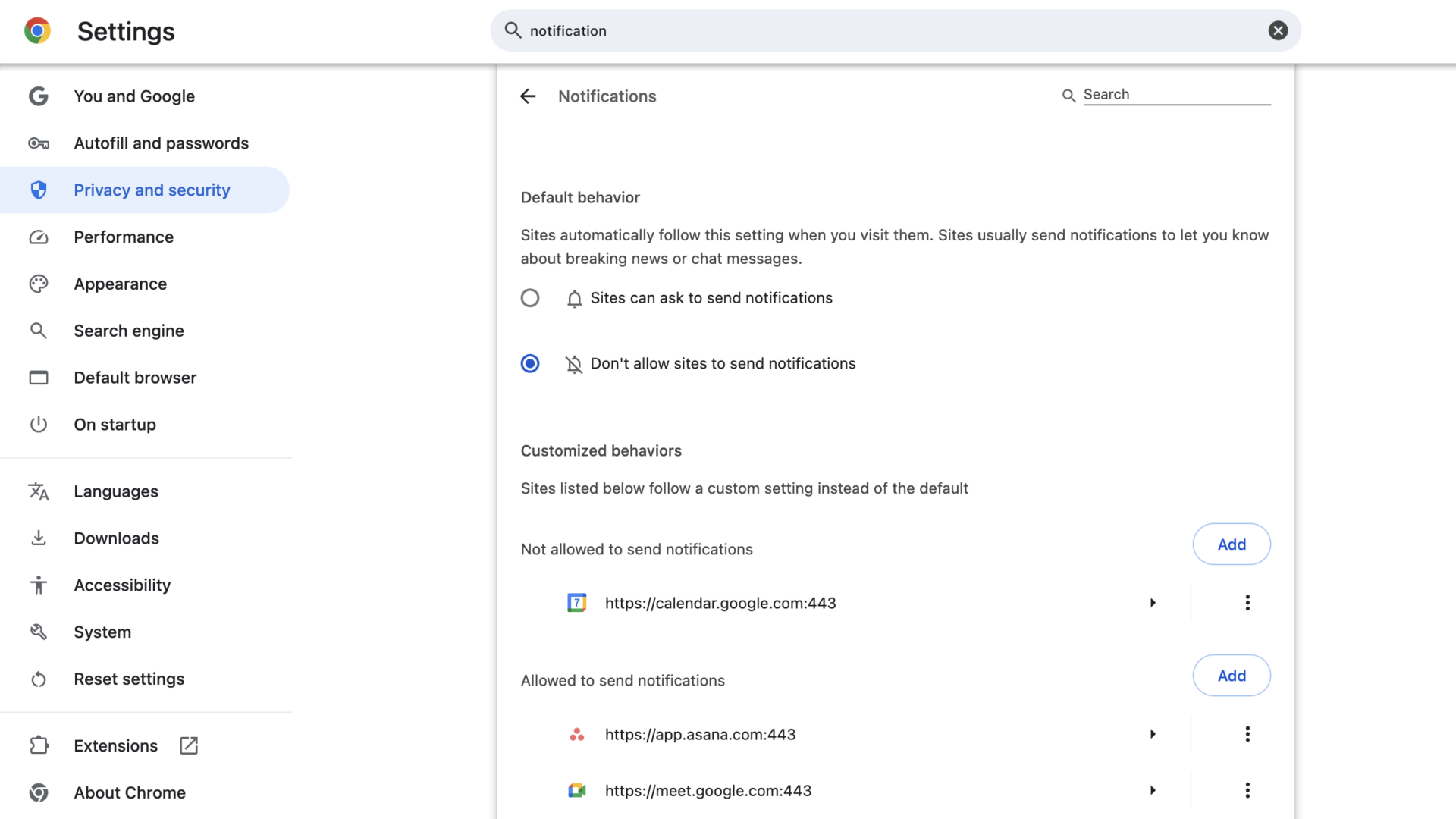Select Sites can ask to send notifications
Image resolution: width=1456 pixels, height=819 pixels.
tap(530, 297)
